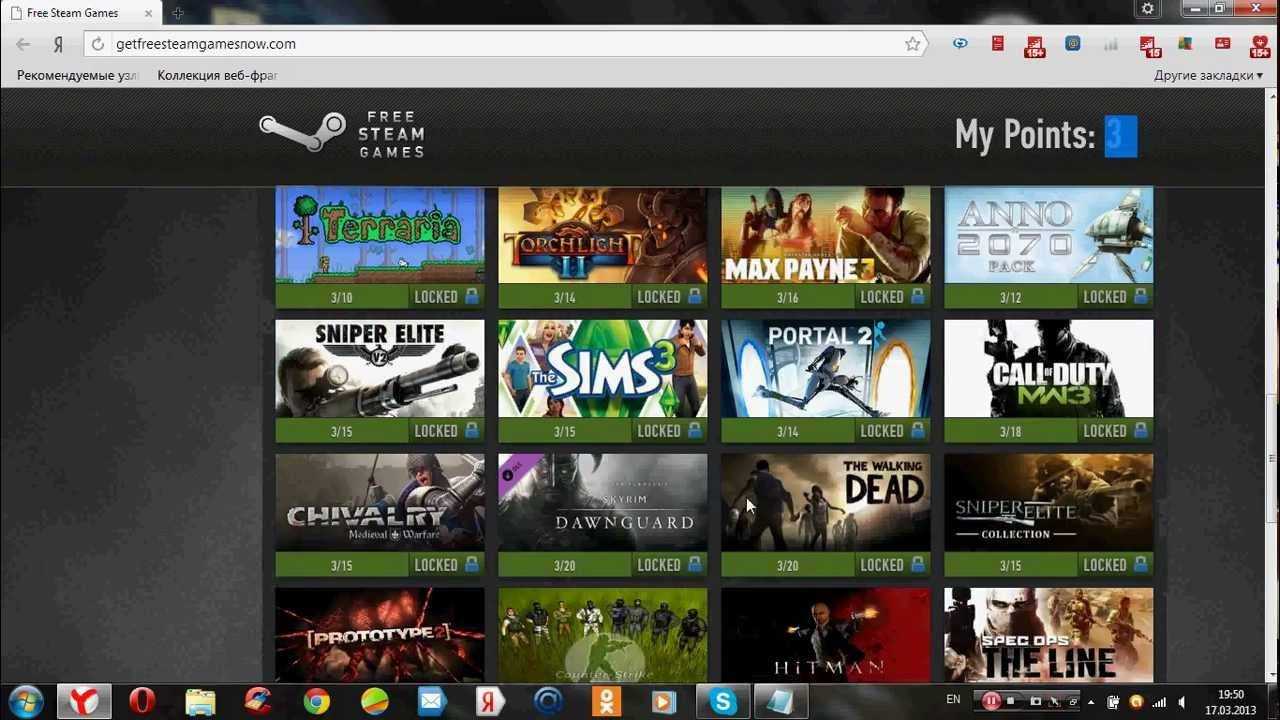Click the gray bar-chart extension icon
The width and height of the screenshot is (1280, 720).
(1110, 44)
